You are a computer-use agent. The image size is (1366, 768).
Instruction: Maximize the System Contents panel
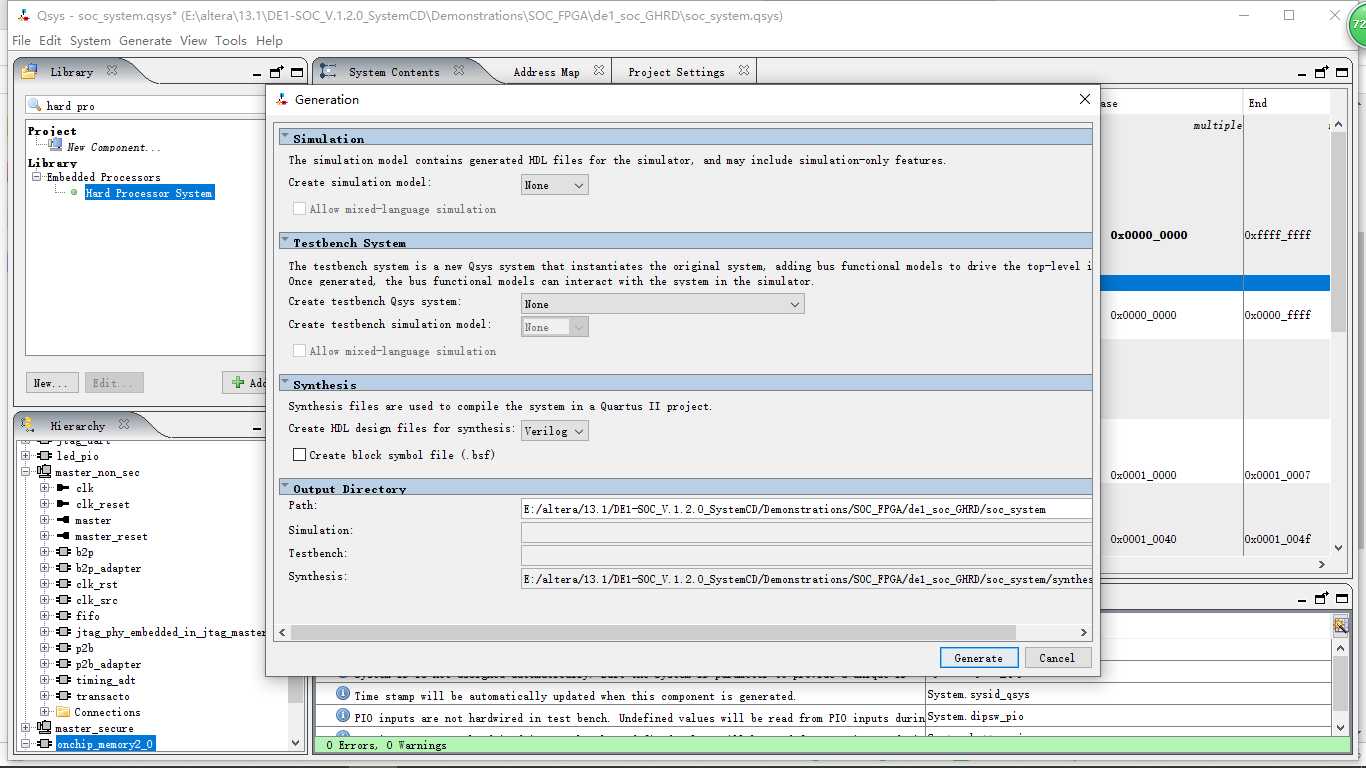click(1341, 72)
